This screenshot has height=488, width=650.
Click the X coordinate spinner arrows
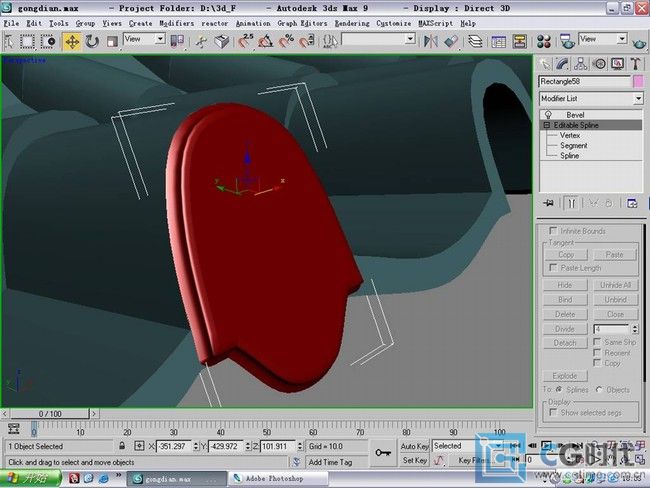(196, 446)
